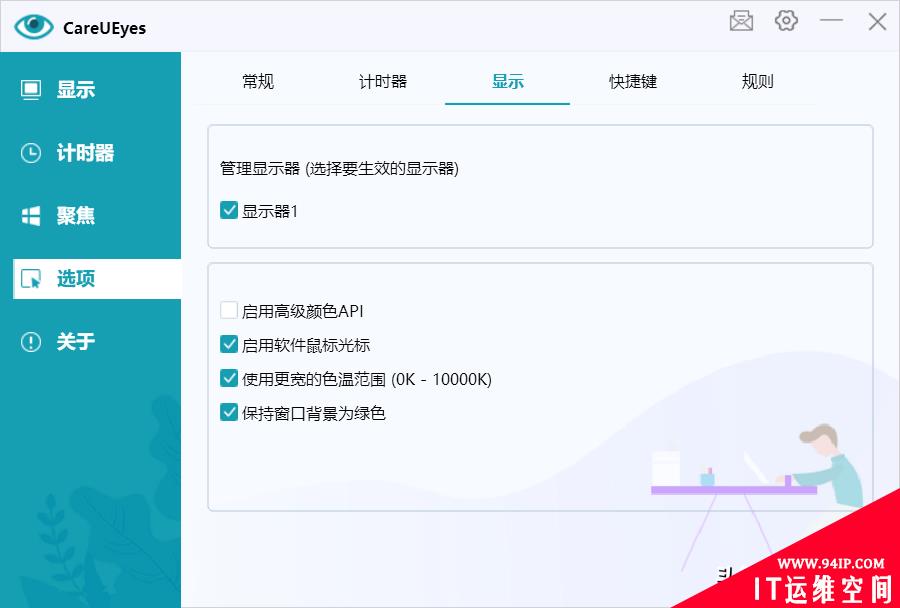Screen dimensions: 900x608
Task: Open the settings gear icon
Action: (786, 21)
